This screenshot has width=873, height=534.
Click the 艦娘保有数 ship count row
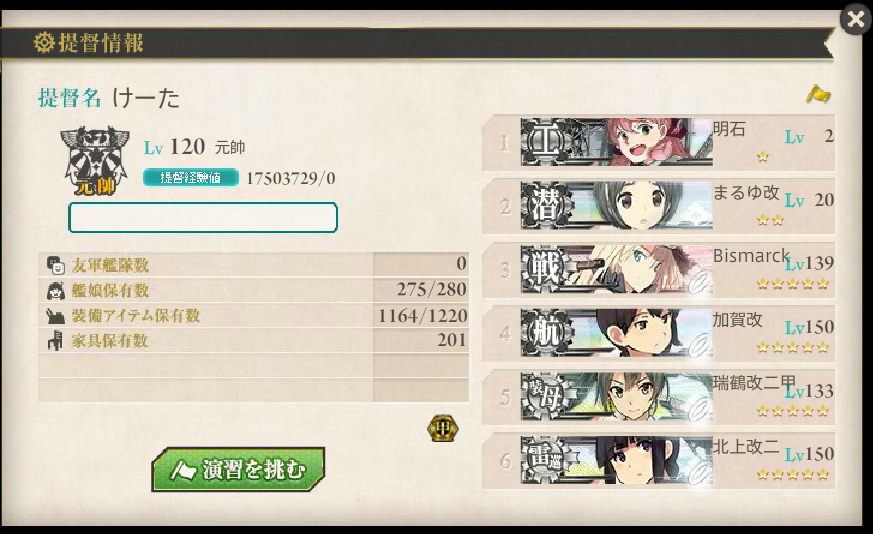[253, 290]
